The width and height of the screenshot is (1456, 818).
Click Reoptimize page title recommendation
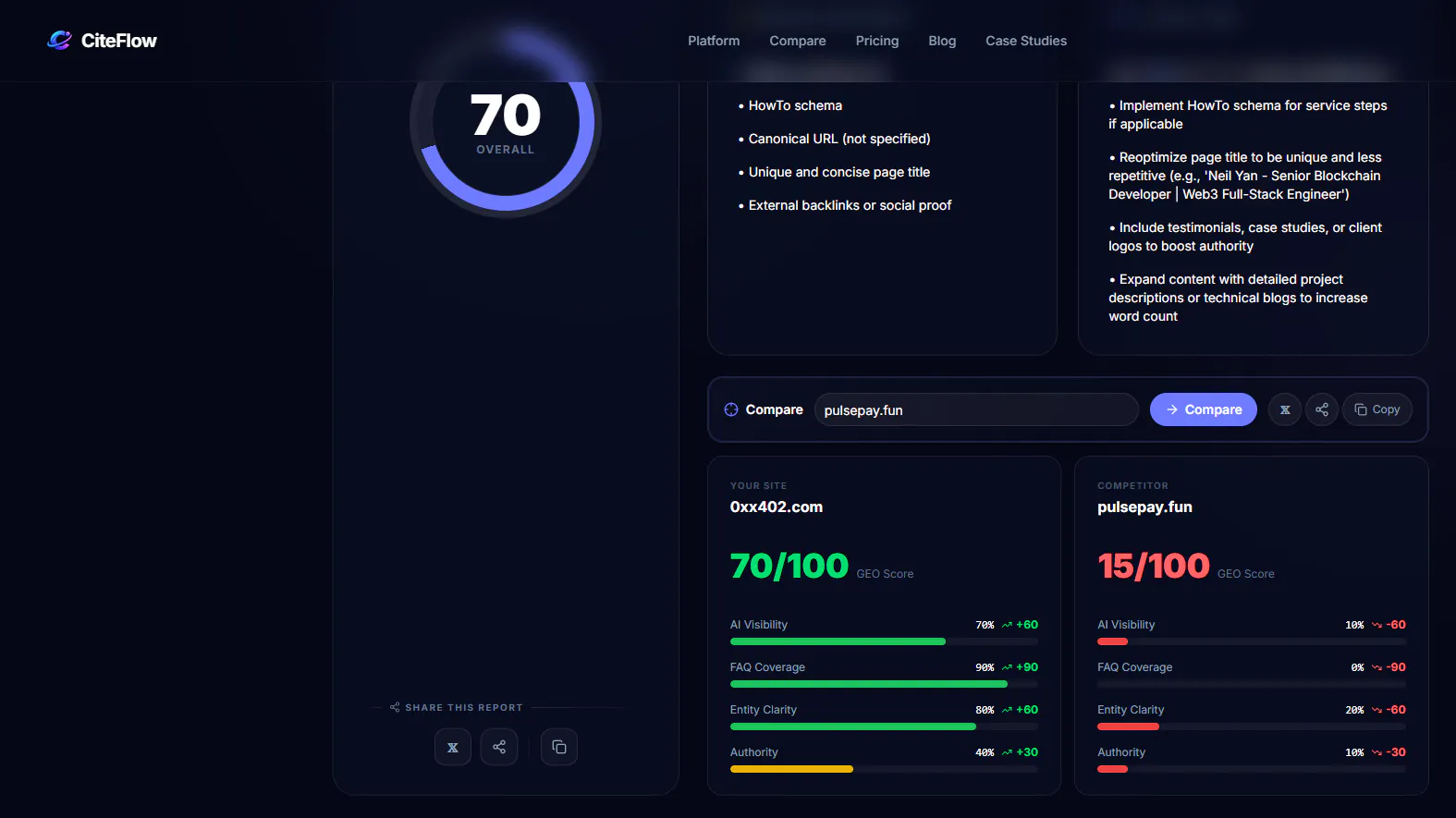1245,176
